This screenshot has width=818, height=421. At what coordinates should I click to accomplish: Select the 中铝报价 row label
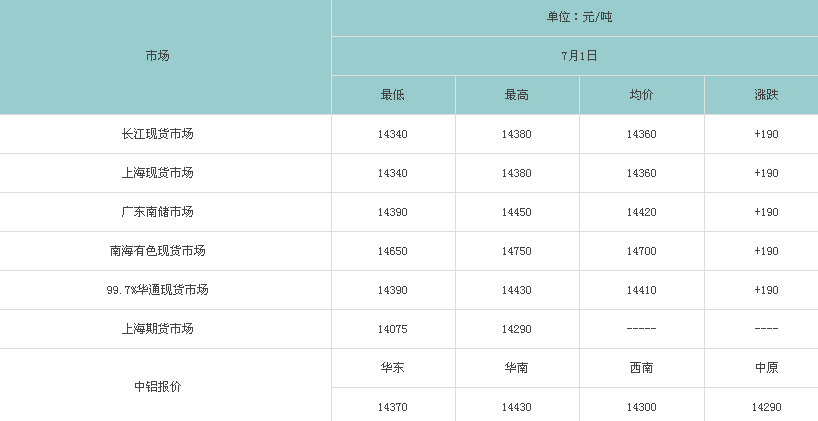point(157,387)
